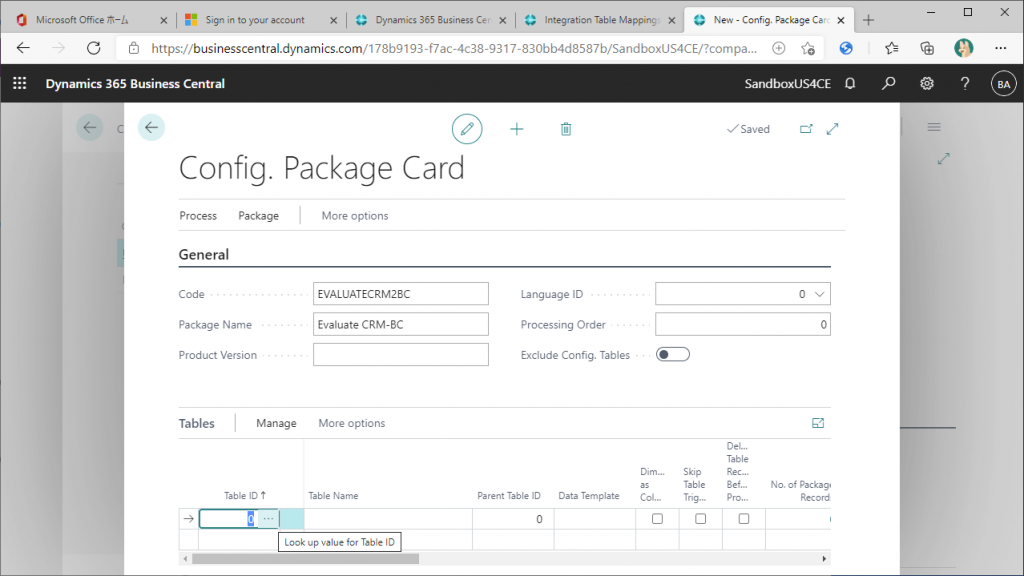Sort by Table ID column header

tap(245, 496)
